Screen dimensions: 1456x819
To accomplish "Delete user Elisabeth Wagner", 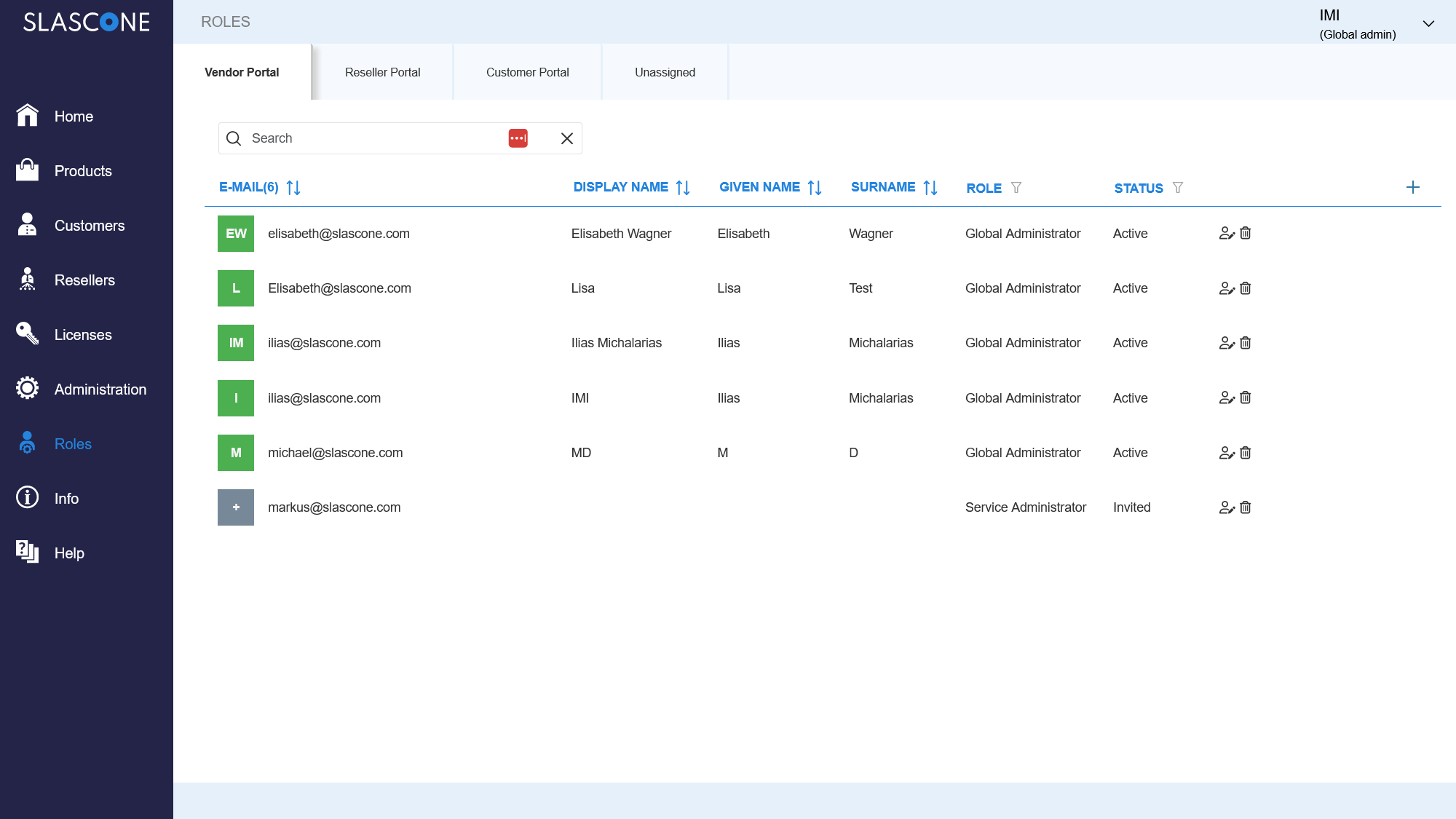I will (1246, 233).
